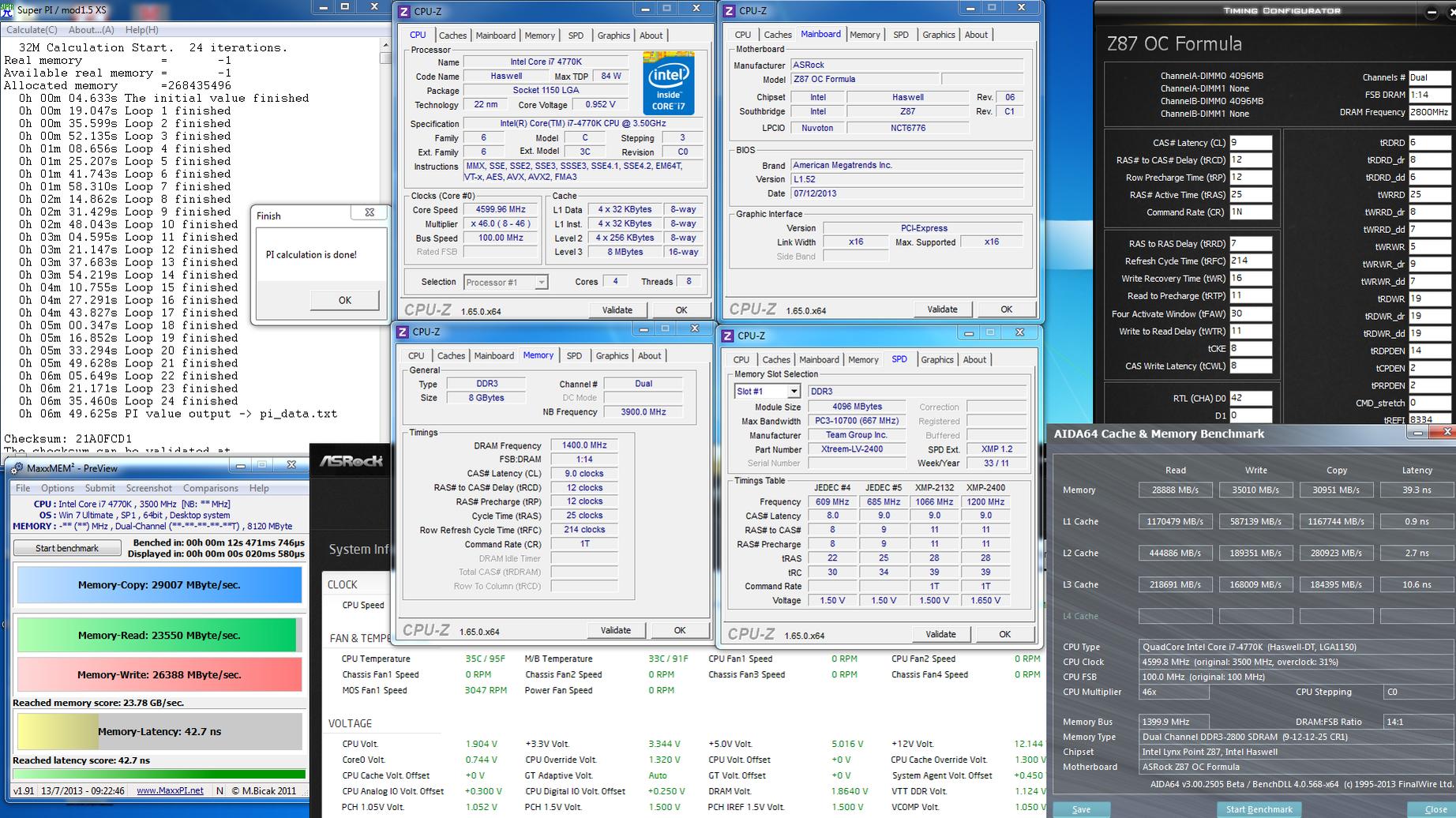This screenshot has width=1456, height=818.
Task: Click the blue Memory-Copy result bar
Action: (x=159, y=585)
